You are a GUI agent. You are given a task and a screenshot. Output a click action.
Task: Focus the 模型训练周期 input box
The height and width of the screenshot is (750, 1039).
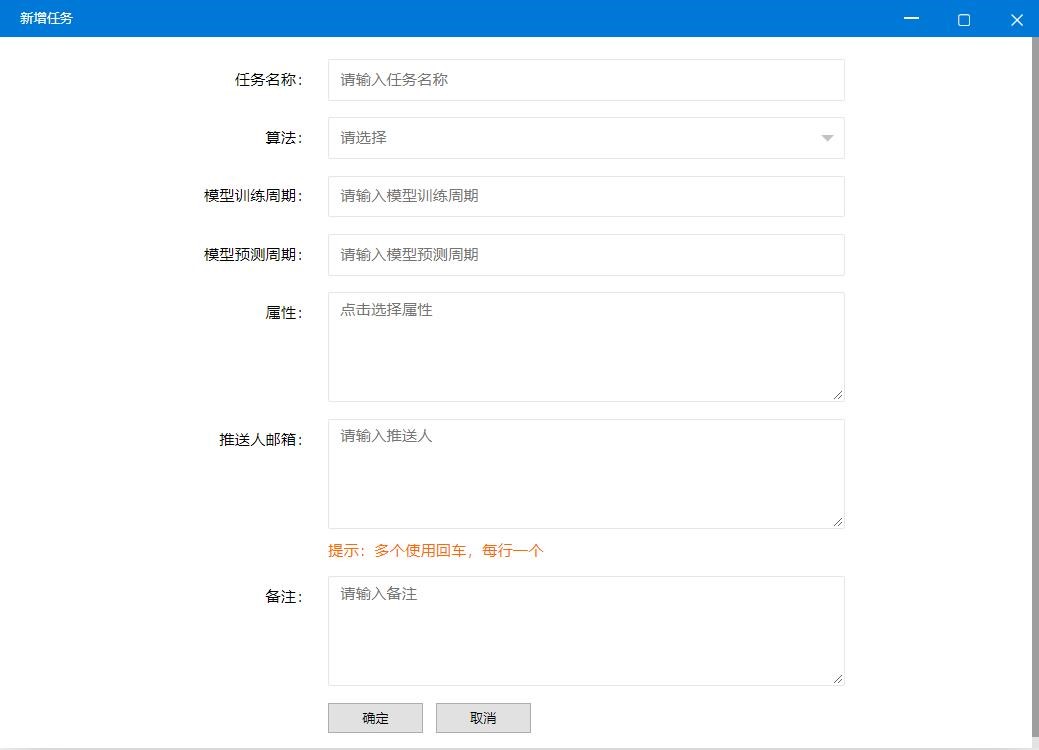585,196
